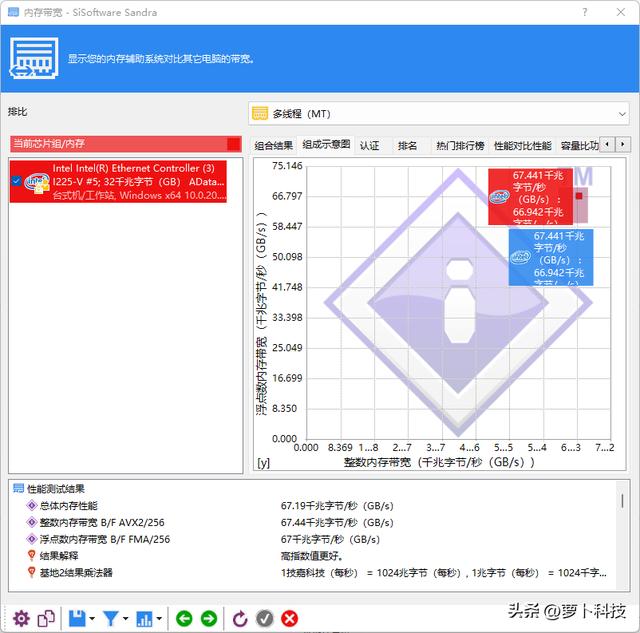Image resolution: width=640 pixels, height=633 pixels.
Task: Click the Intel logo in blue chart tooltip
Action: point(520,257)
